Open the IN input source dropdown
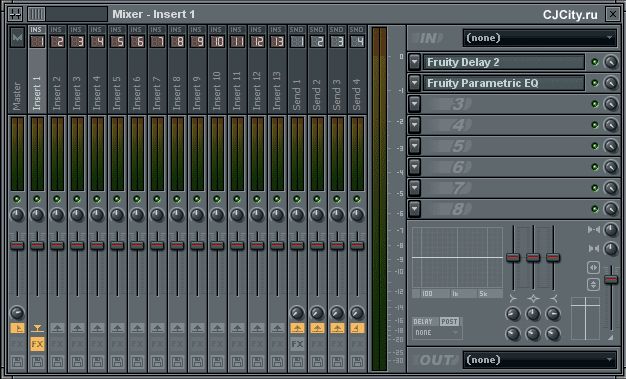The image size is (626, 379). 540,38
